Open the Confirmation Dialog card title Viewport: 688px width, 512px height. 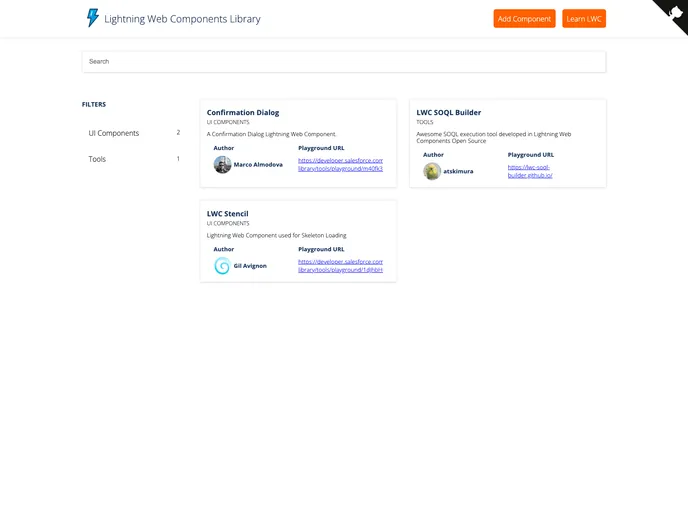click(243, 113)
